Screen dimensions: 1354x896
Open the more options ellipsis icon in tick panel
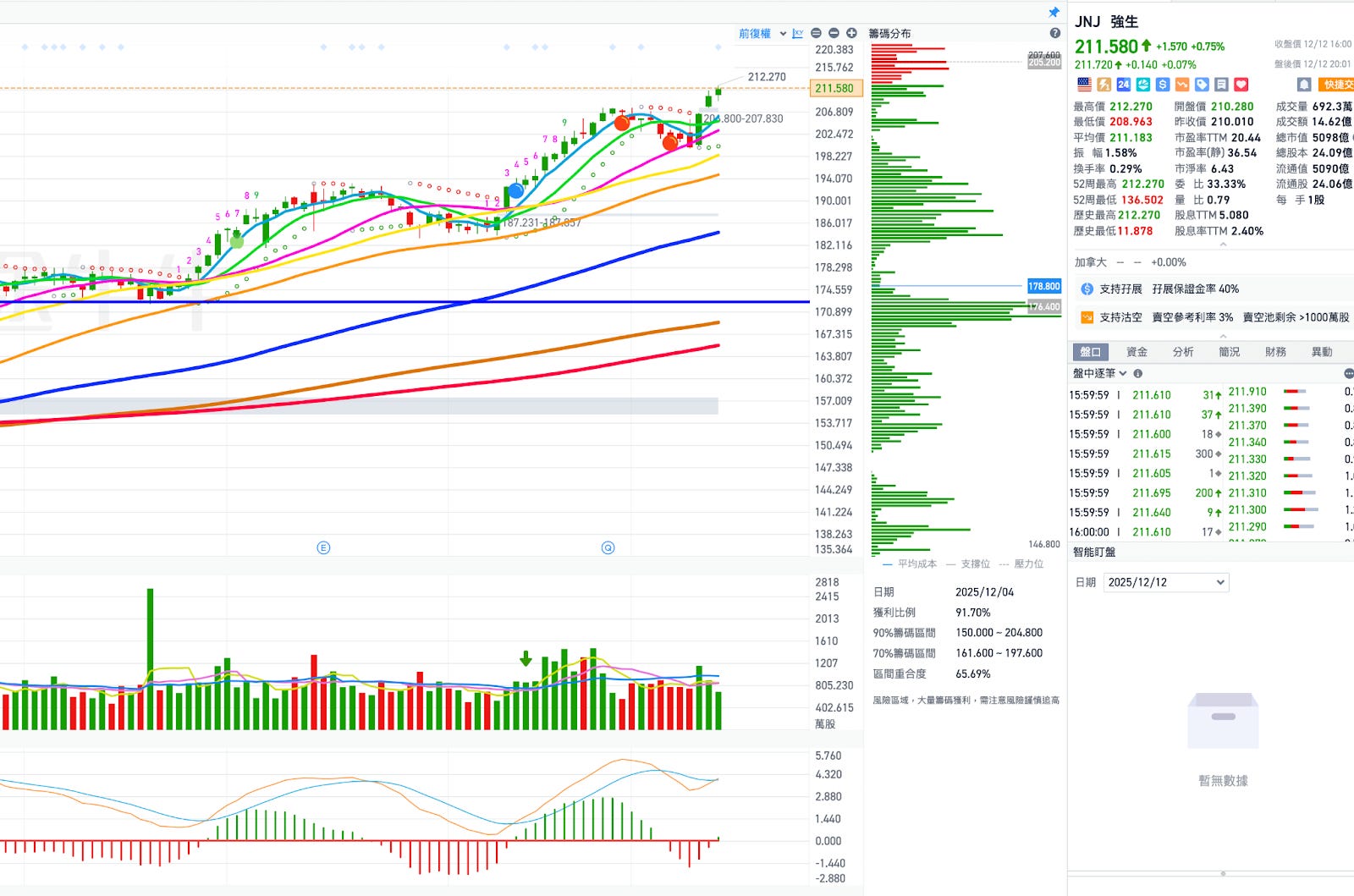tap(1349, 373)
